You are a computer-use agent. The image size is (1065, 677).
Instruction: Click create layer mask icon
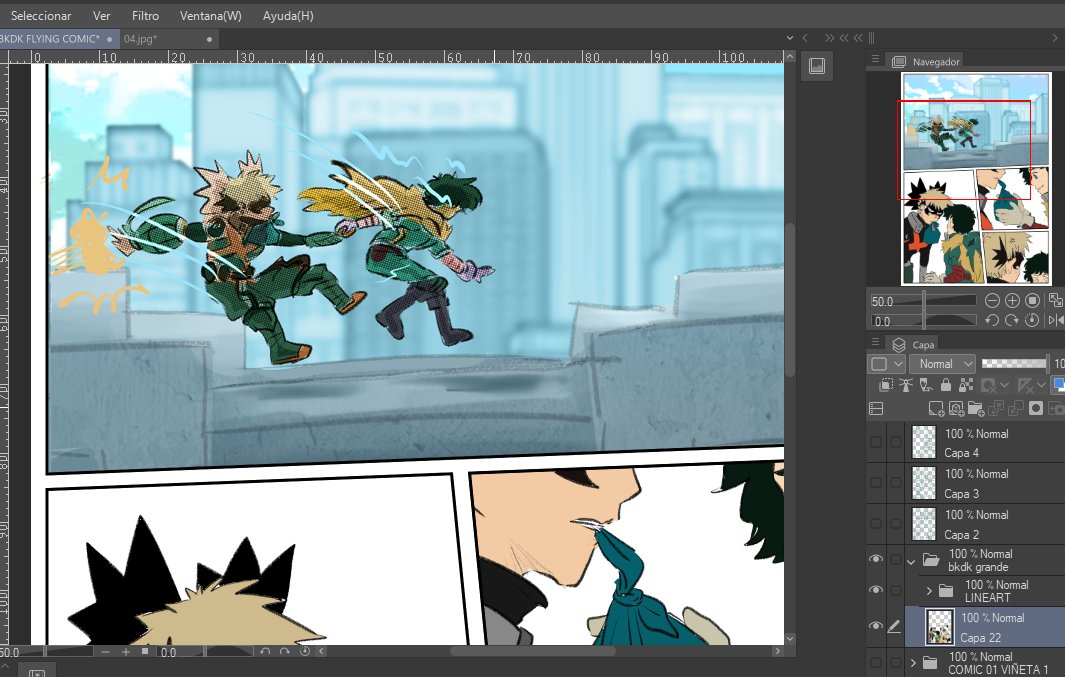pyautogui.click(x=1036, y=408)
